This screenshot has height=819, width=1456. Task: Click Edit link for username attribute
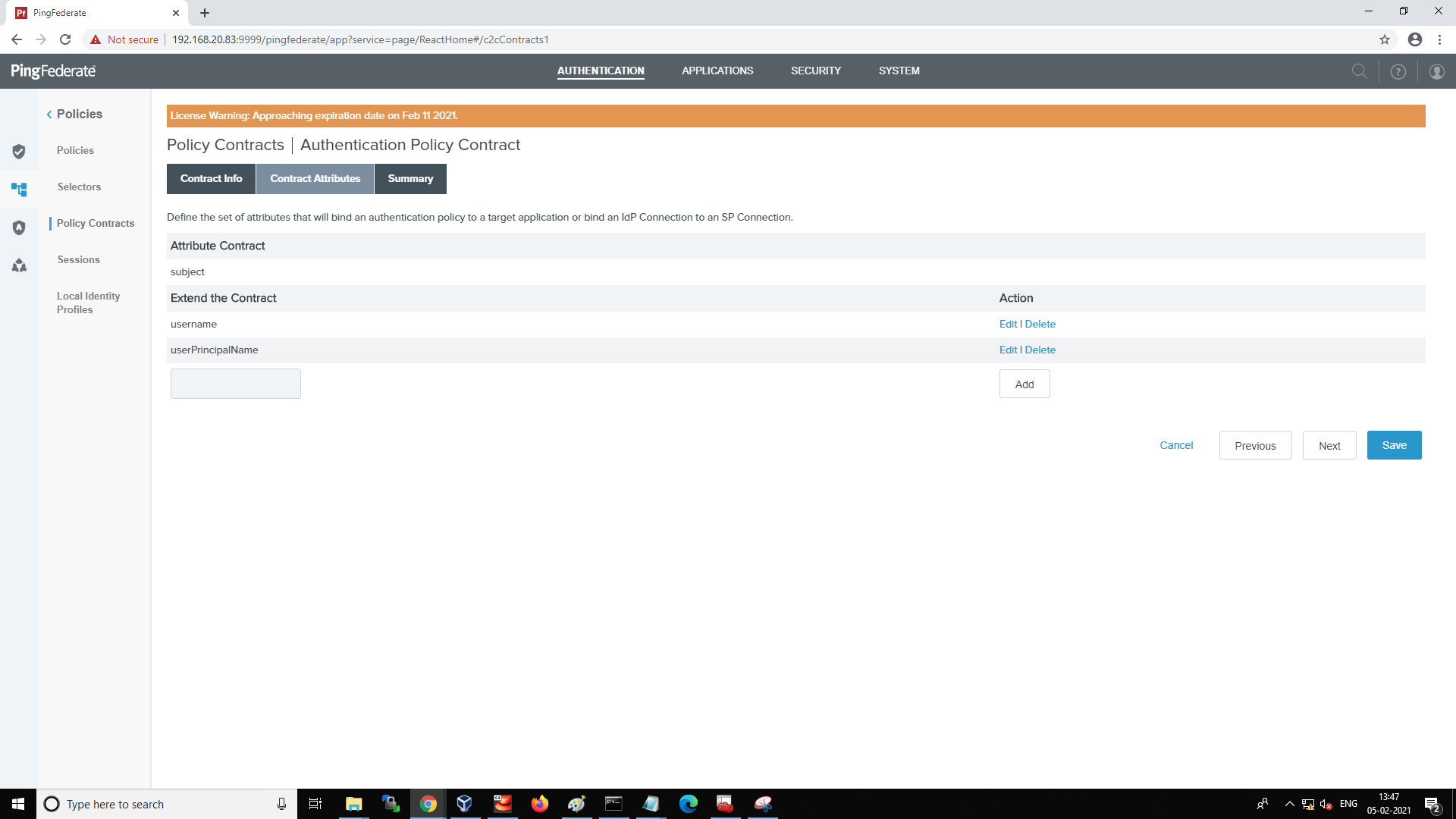click(1007, 323)
